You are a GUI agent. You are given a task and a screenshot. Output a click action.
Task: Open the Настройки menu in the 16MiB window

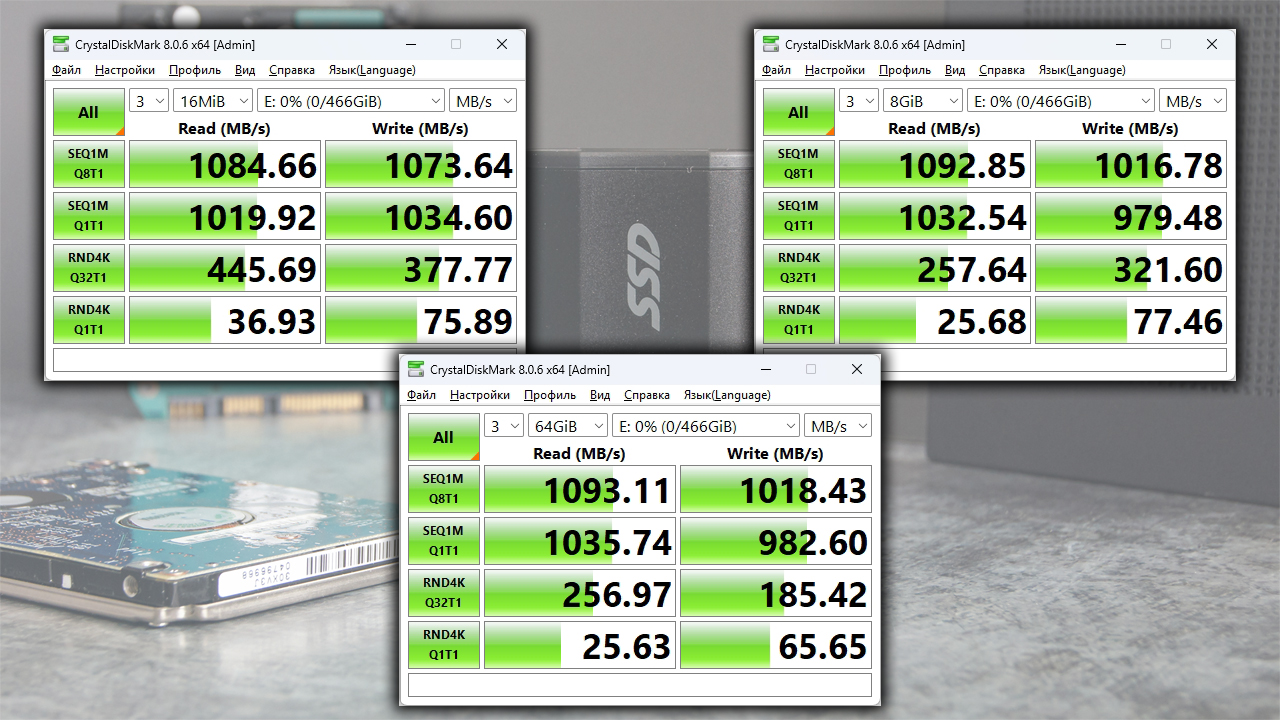click(125, 70)
